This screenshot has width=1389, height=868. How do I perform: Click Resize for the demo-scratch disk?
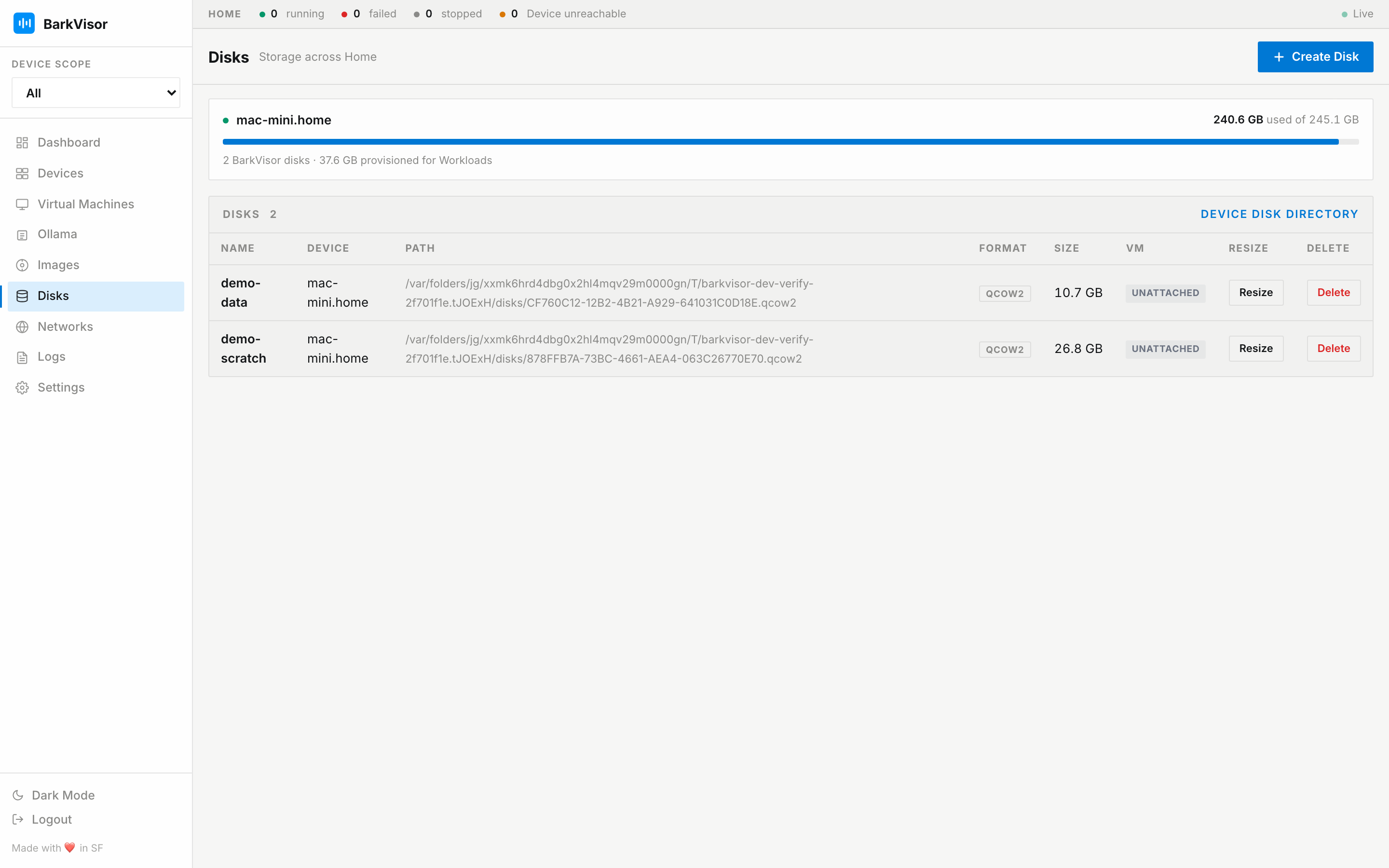tap(1256, 349)
